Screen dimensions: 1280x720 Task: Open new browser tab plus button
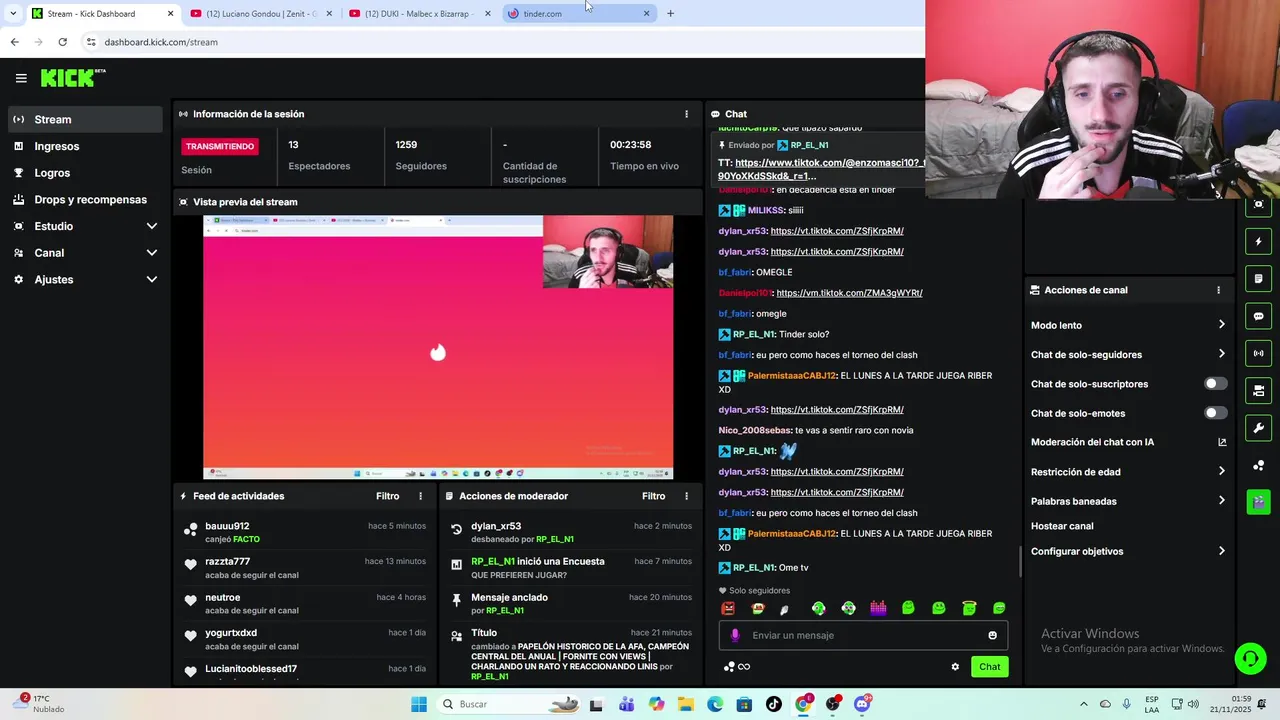(x=670, y=13)
